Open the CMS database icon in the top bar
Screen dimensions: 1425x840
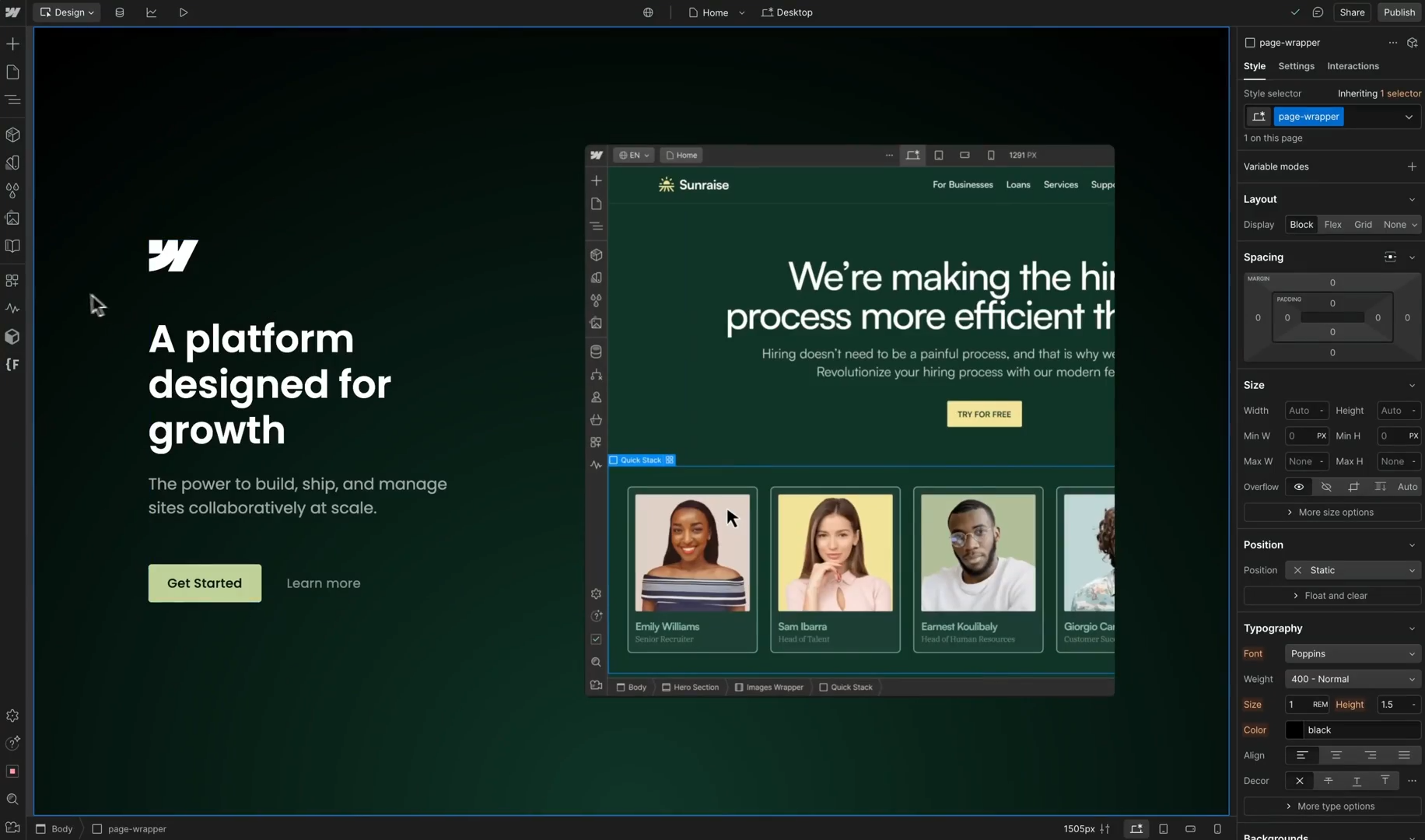coord(120,12)
